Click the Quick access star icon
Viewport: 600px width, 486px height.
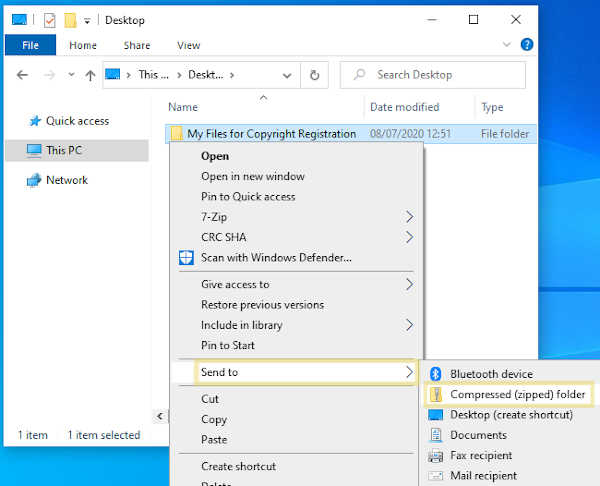coord(35,121)
